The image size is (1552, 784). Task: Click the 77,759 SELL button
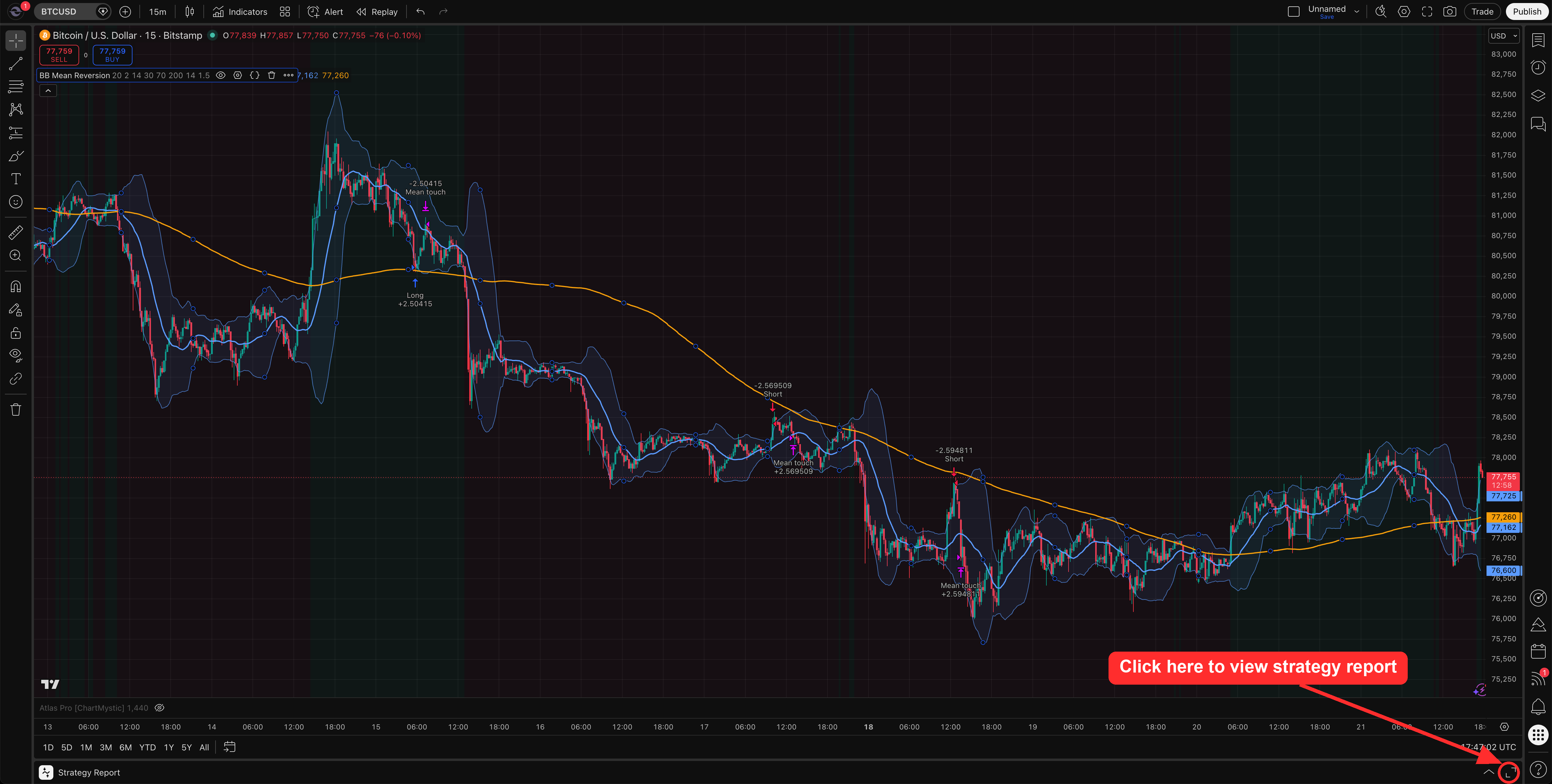(59, 55)
